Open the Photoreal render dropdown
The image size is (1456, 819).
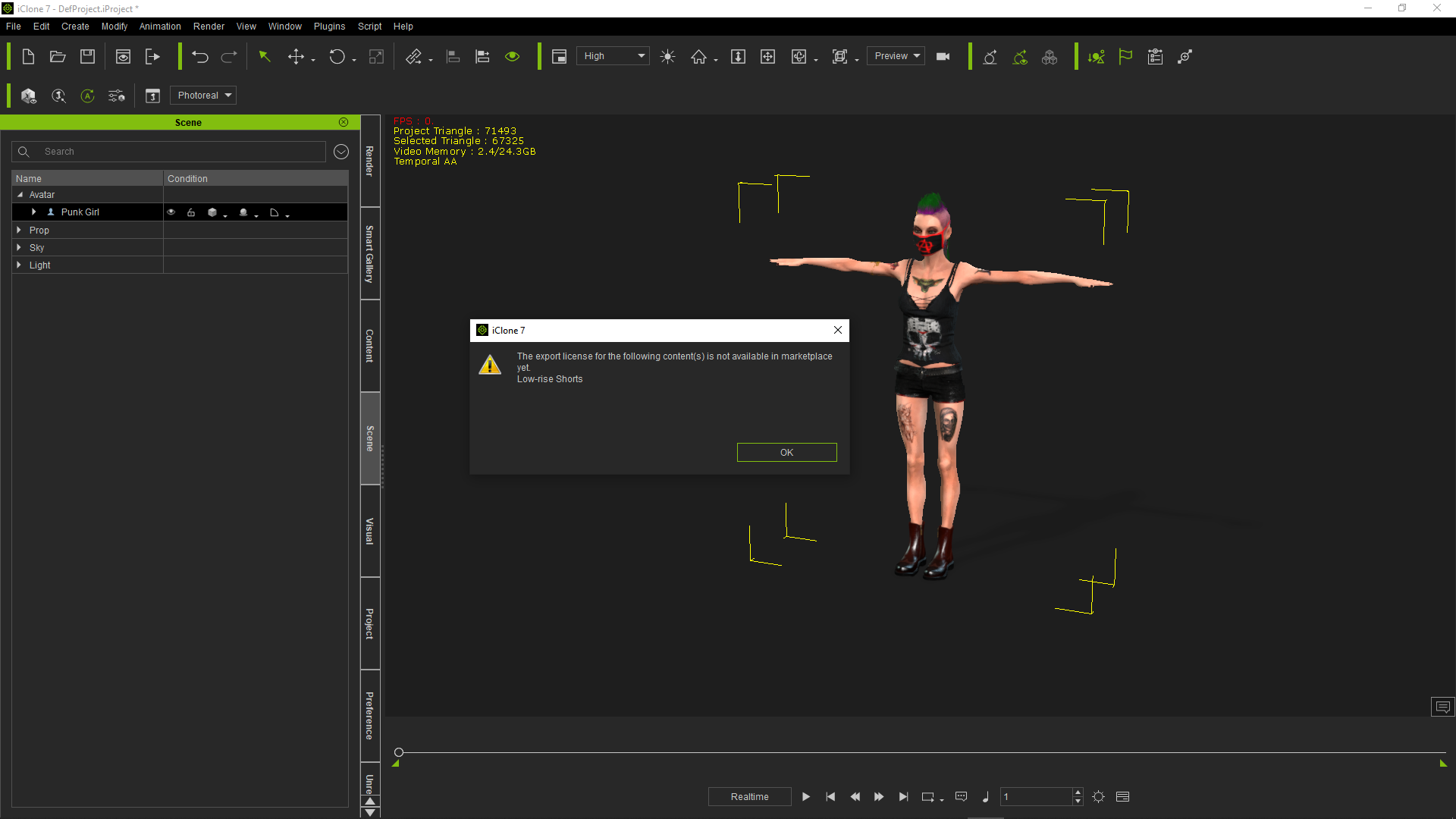click(x=203, y=96)
